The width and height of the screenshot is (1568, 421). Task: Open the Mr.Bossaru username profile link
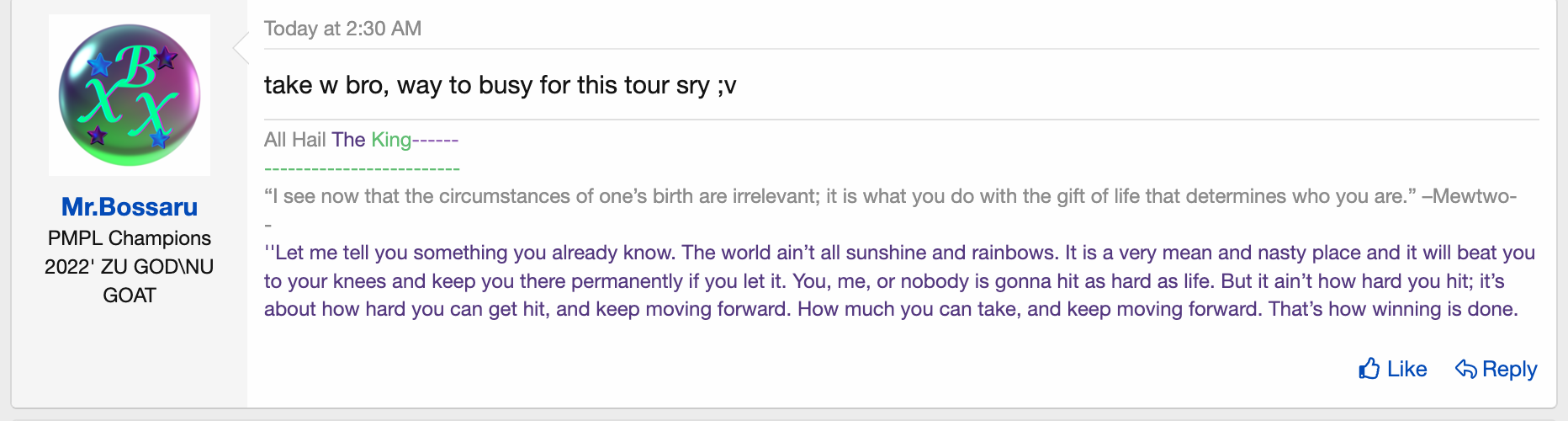[x=130, y=207]
